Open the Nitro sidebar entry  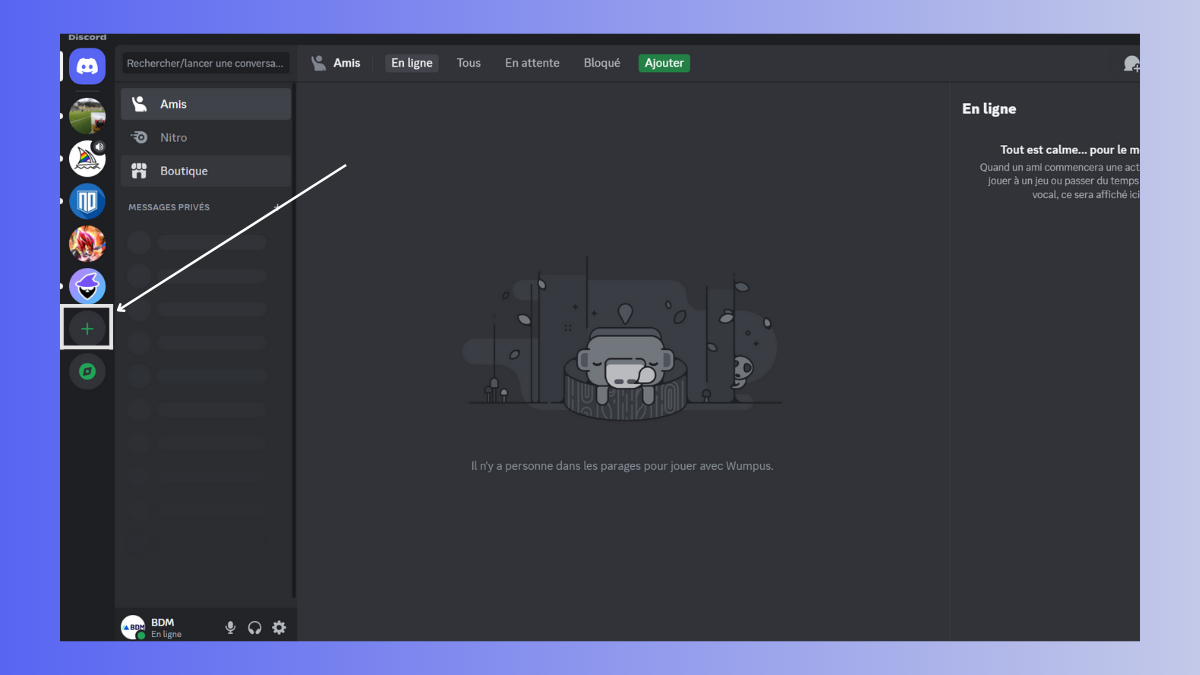tap(206, 137)
